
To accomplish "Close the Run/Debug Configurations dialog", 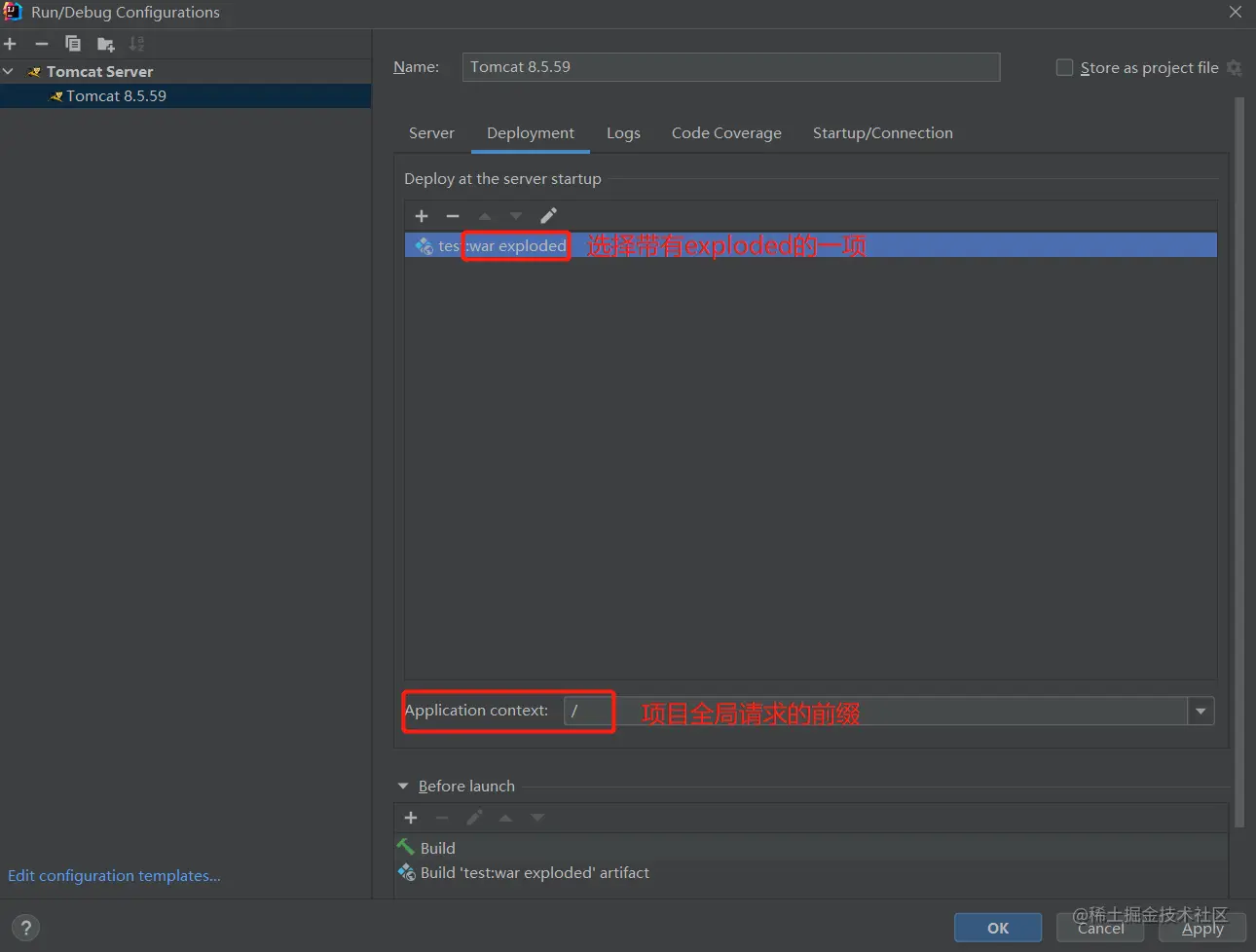I will click(x=1235, y=12).
